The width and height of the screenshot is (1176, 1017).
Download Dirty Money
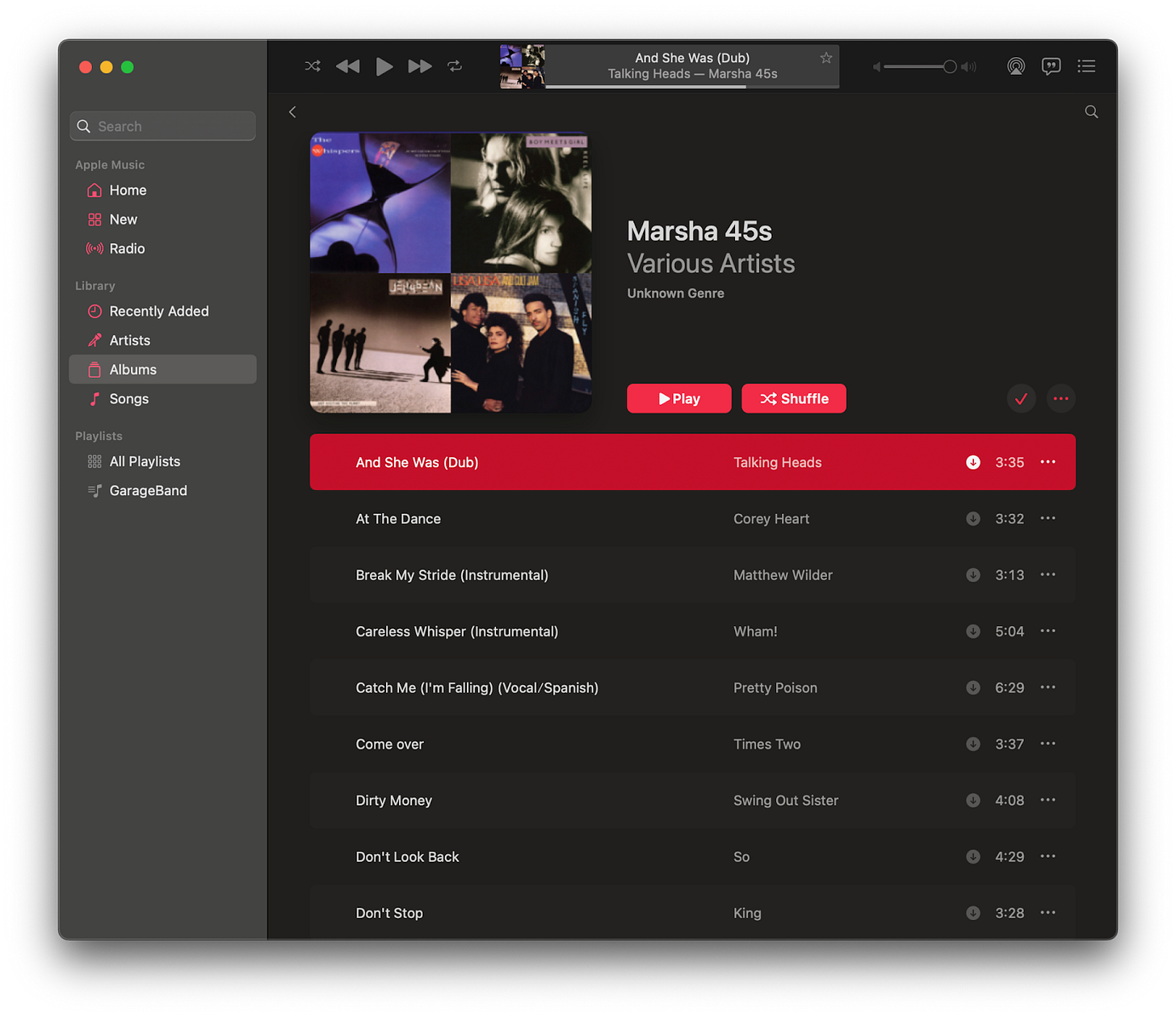pyautogui.click(x=972, y=801)
